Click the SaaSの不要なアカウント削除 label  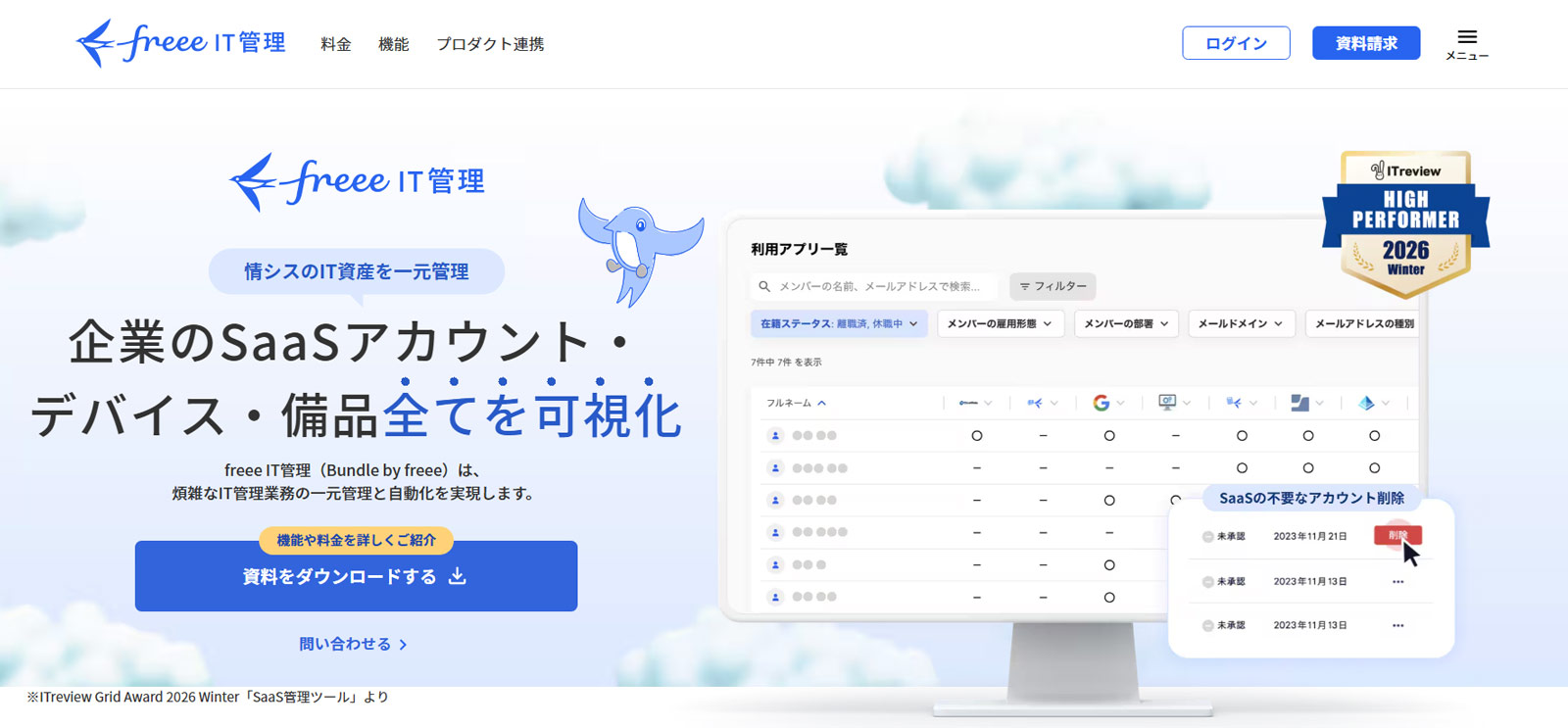coord(1311,498)
